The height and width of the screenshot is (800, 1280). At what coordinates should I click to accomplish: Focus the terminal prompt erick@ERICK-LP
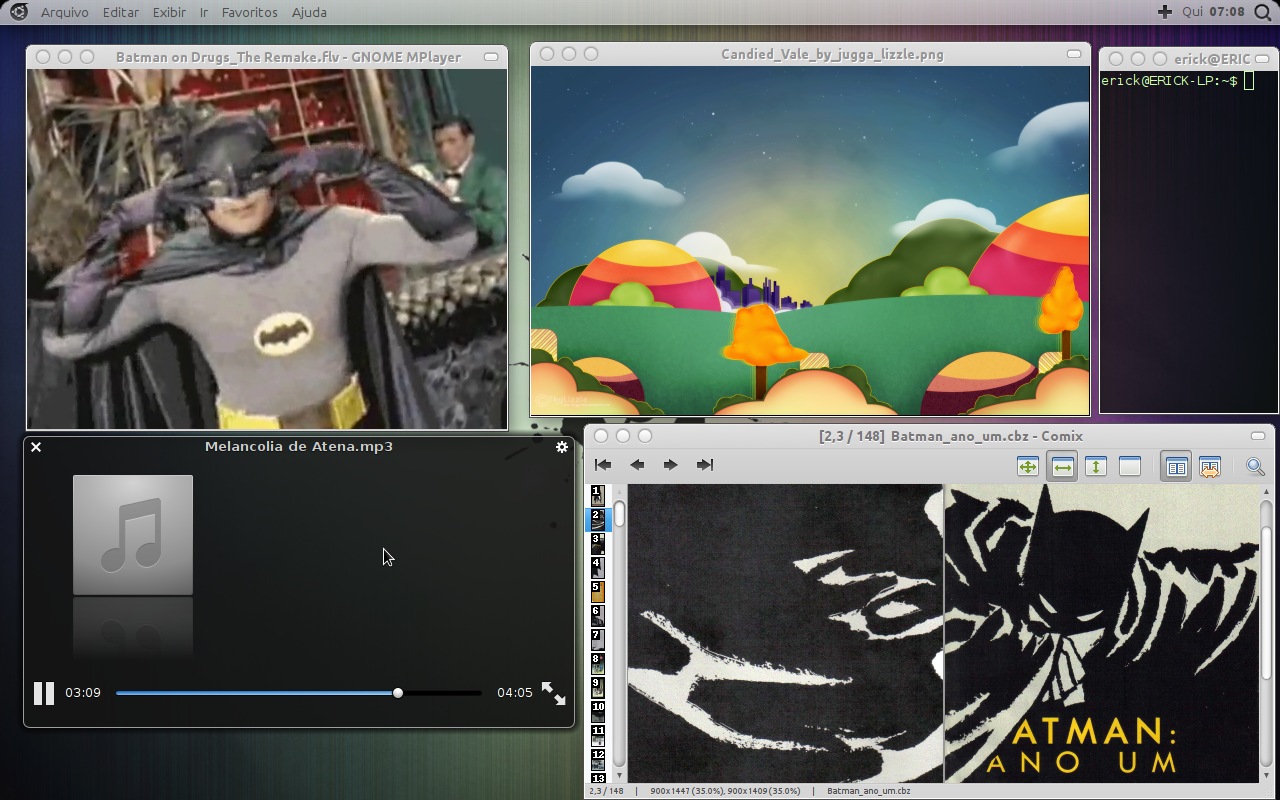[1170, 81]
